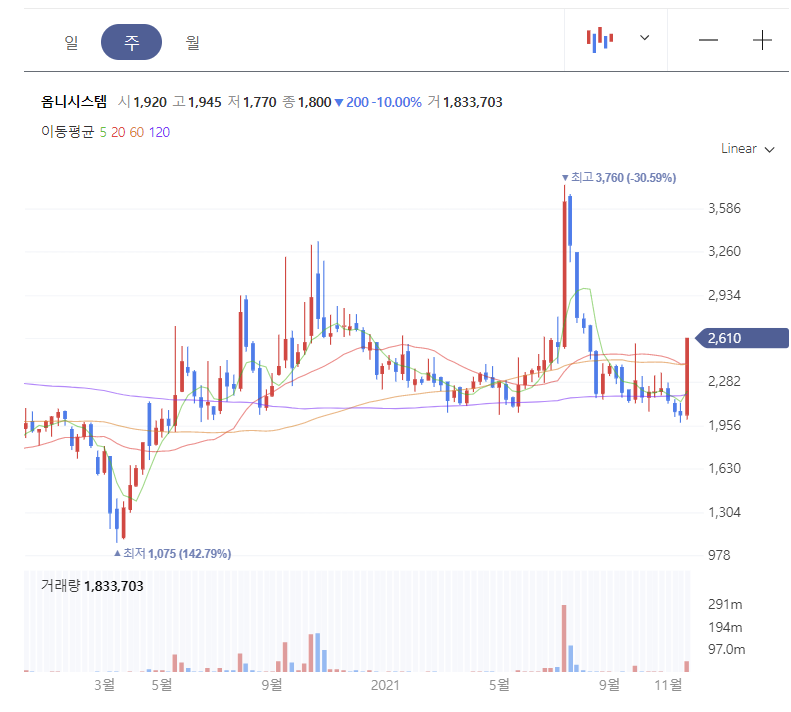The image size is (791, 712).
Task: Click the 97.0m volume axis label
Action: point(726,649)
